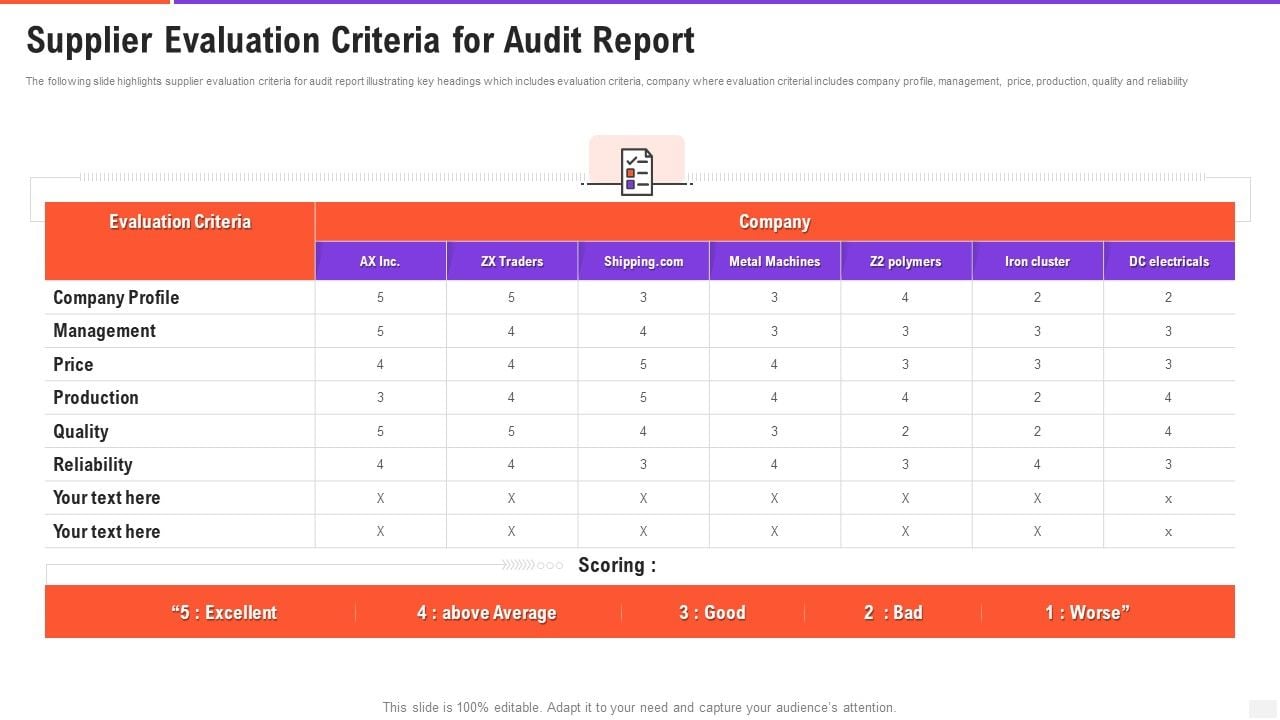
Task: Click the checklist document icon above the table
Action: (x=639, y=172)
